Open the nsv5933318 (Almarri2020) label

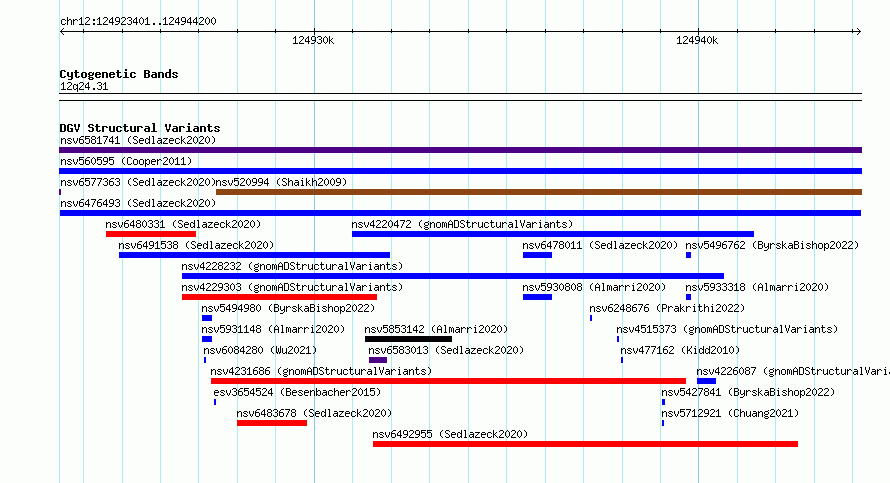click(757, 287)
